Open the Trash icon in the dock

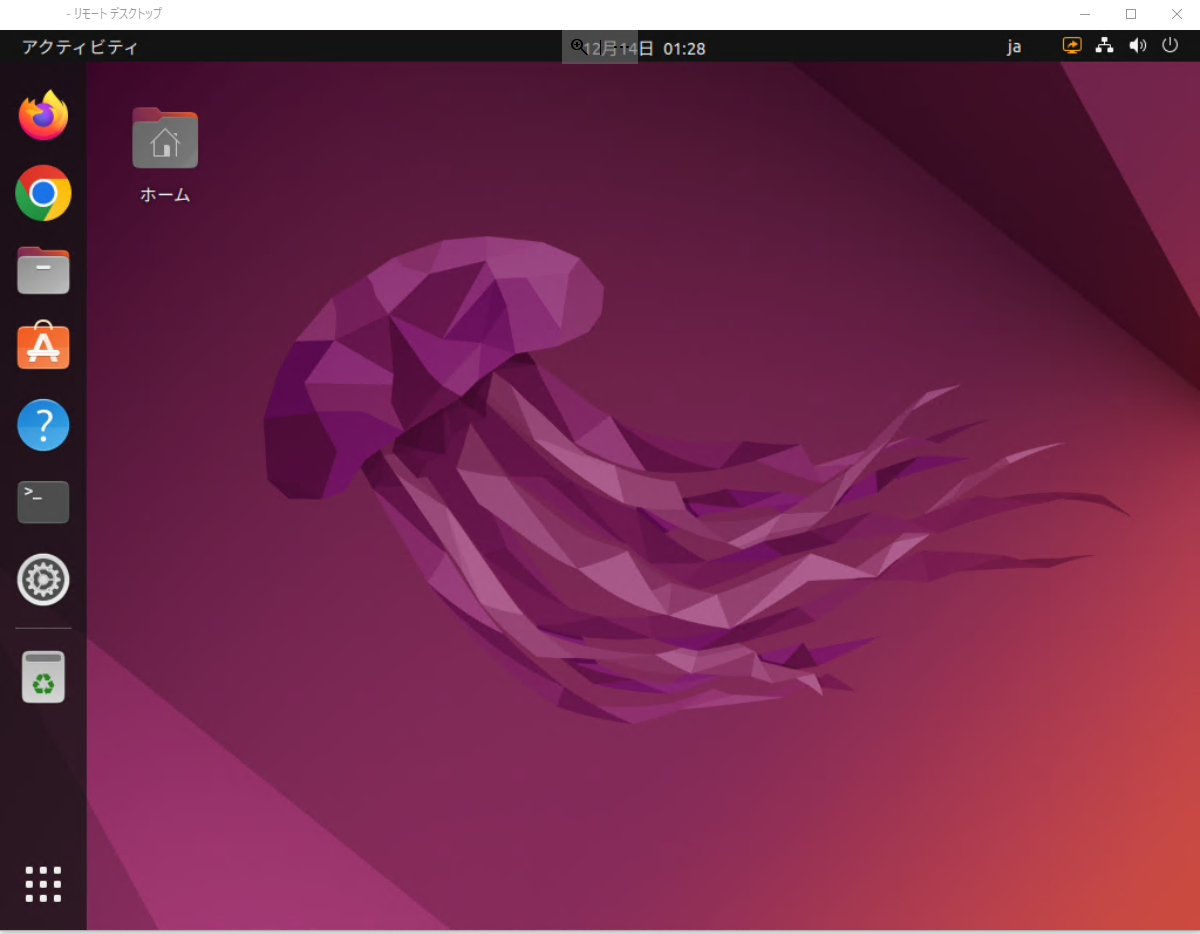point(43,677)
